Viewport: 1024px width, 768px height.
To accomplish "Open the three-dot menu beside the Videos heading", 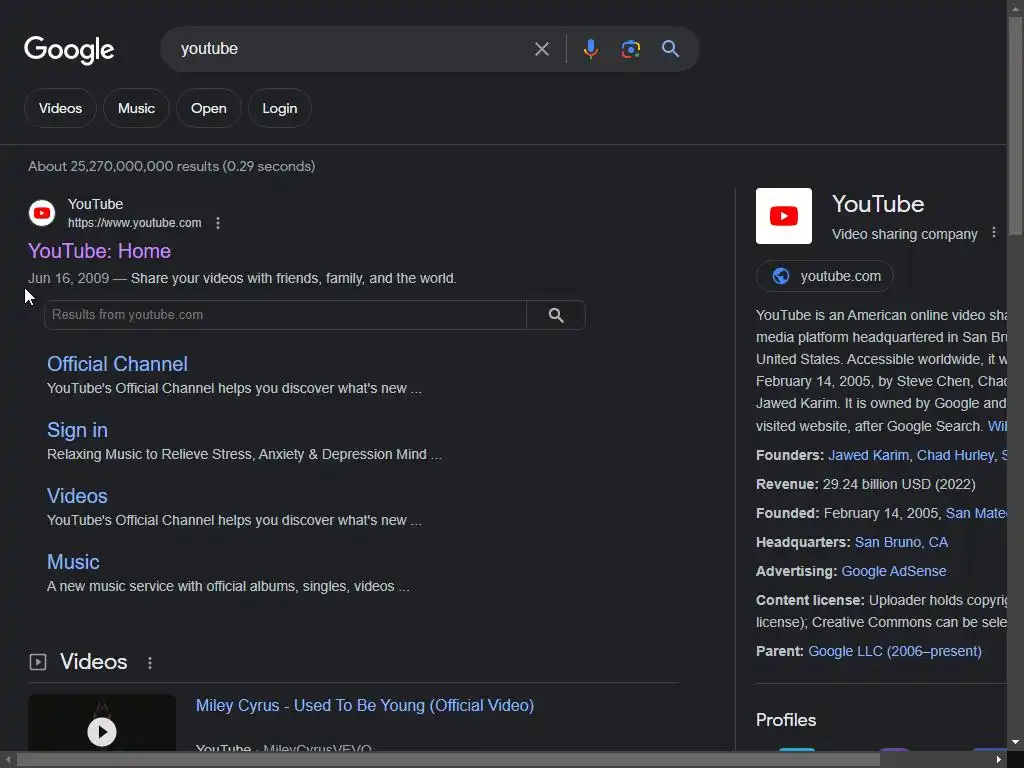I will [x=150, y=663].
